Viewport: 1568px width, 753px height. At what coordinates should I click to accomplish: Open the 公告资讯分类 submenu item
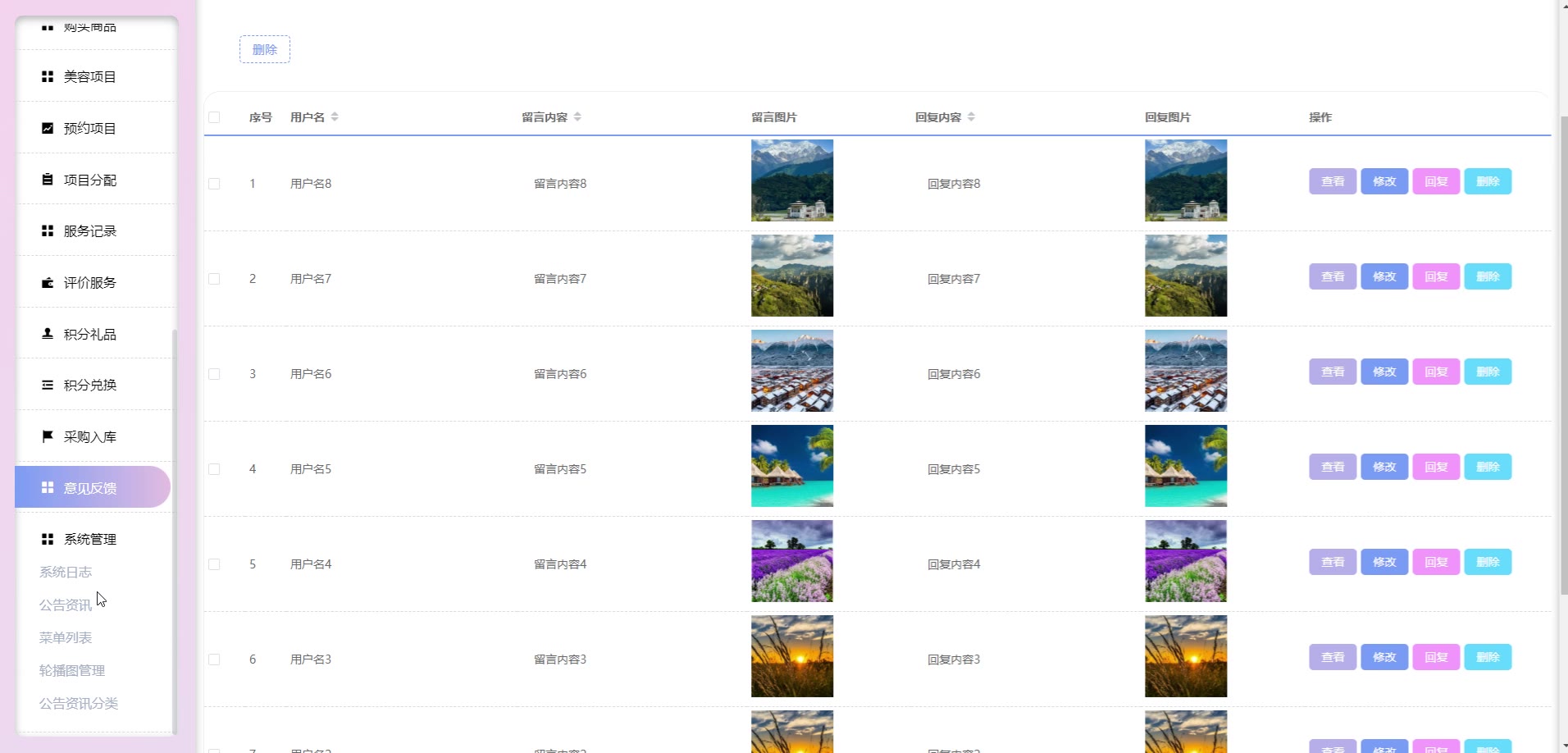tap(79, 703)
